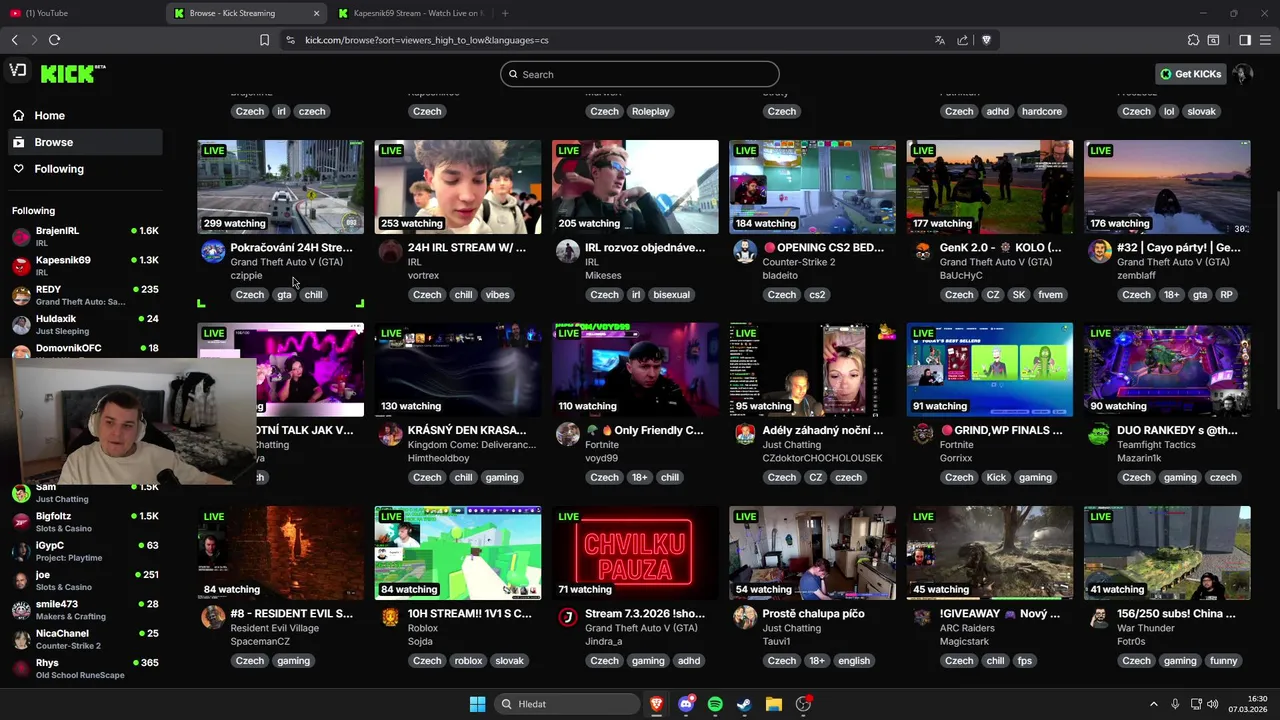The height and width of the screenshot is (720, 1280).
Task: Click zemblaff channel avatar
Action: pyautogui.click(x=1099, y=251)
